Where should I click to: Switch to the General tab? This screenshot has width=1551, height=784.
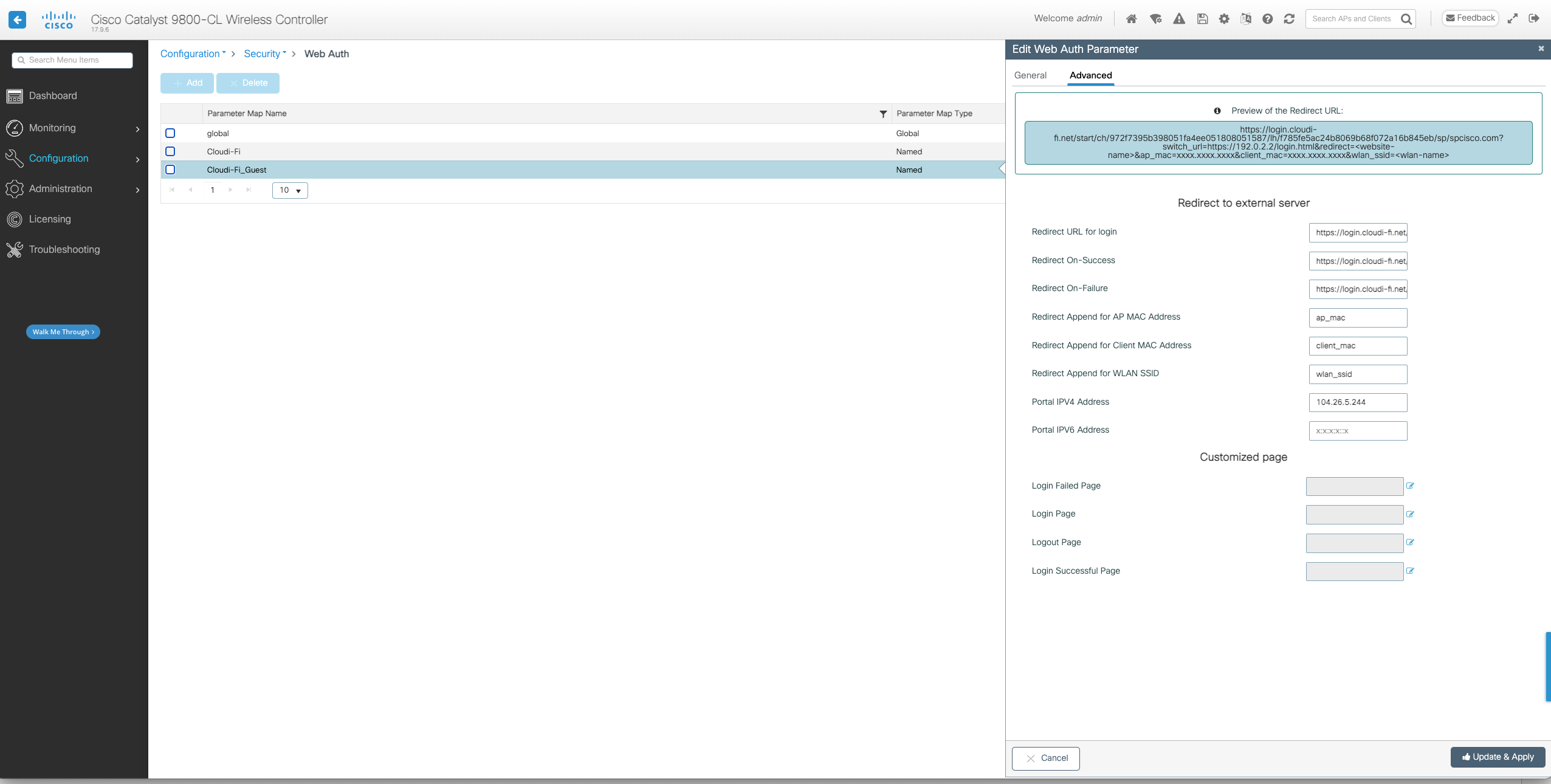click(1030, 75)
